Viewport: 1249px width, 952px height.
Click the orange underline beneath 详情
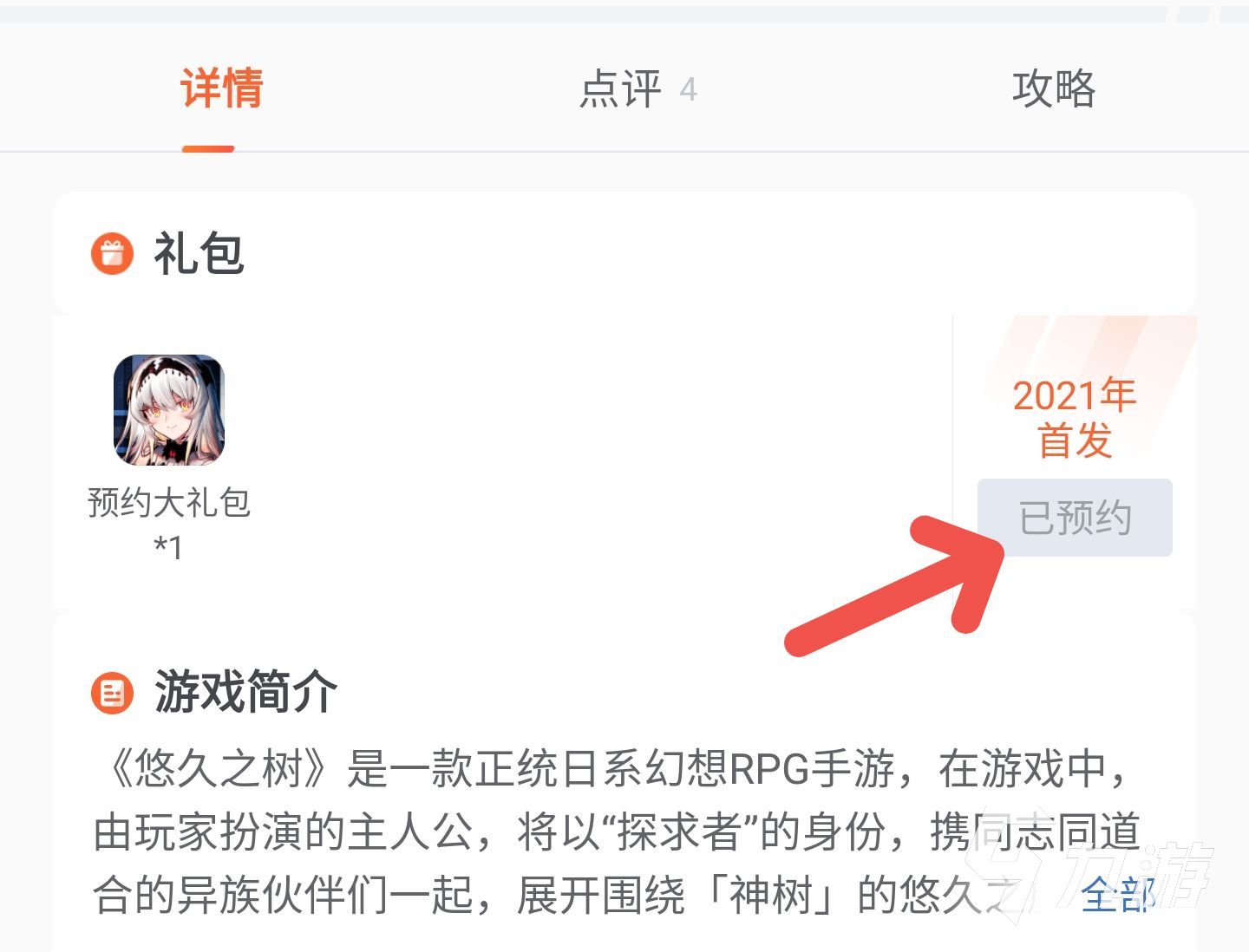click(x=208, y=148)
